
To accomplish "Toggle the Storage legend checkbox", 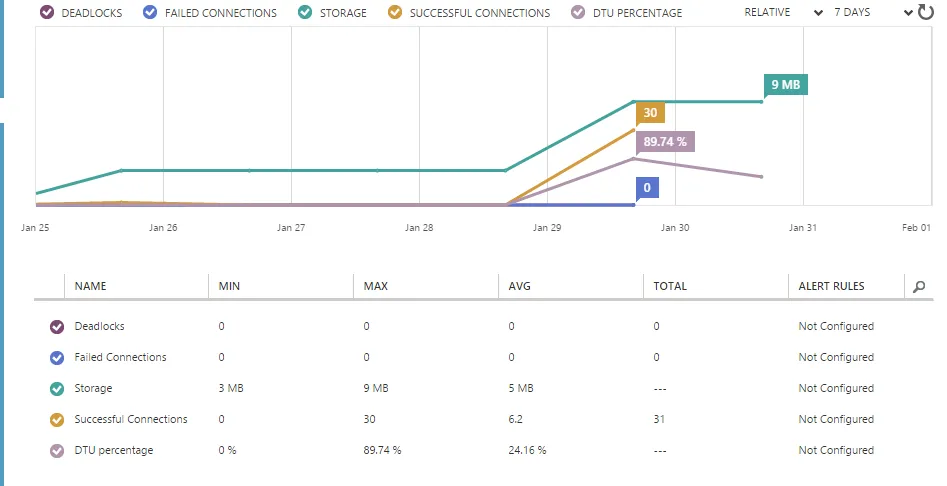I will tap(305, 13).
